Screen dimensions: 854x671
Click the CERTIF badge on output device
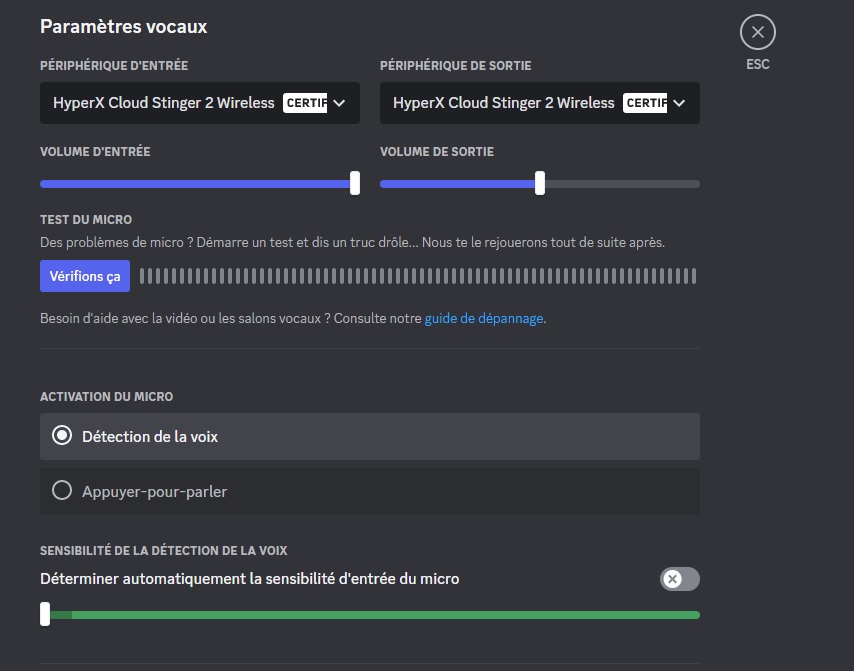[x=646, y=103]
